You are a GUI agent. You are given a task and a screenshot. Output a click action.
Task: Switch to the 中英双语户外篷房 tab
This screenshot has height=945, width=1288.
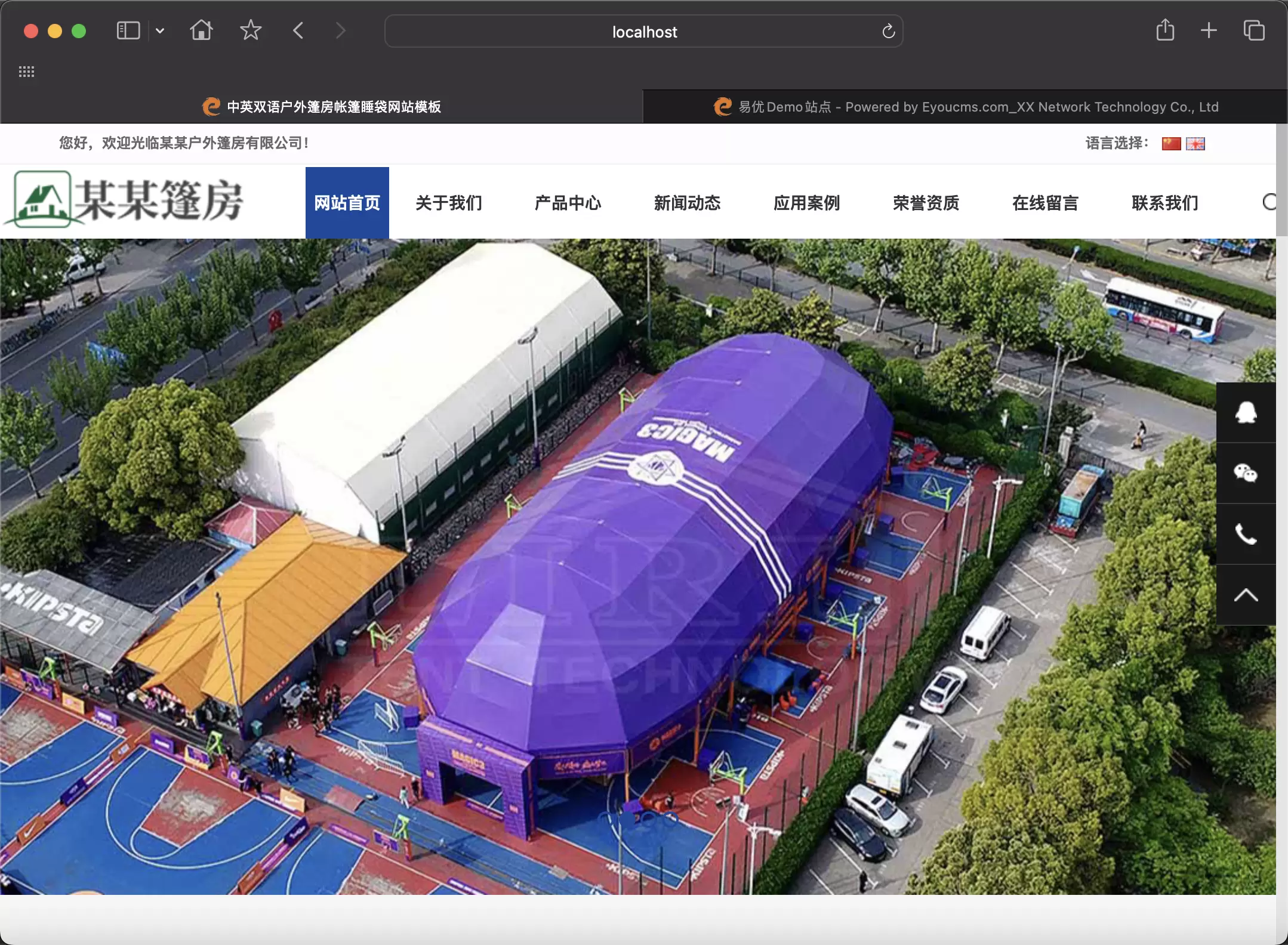pos(322,107)
